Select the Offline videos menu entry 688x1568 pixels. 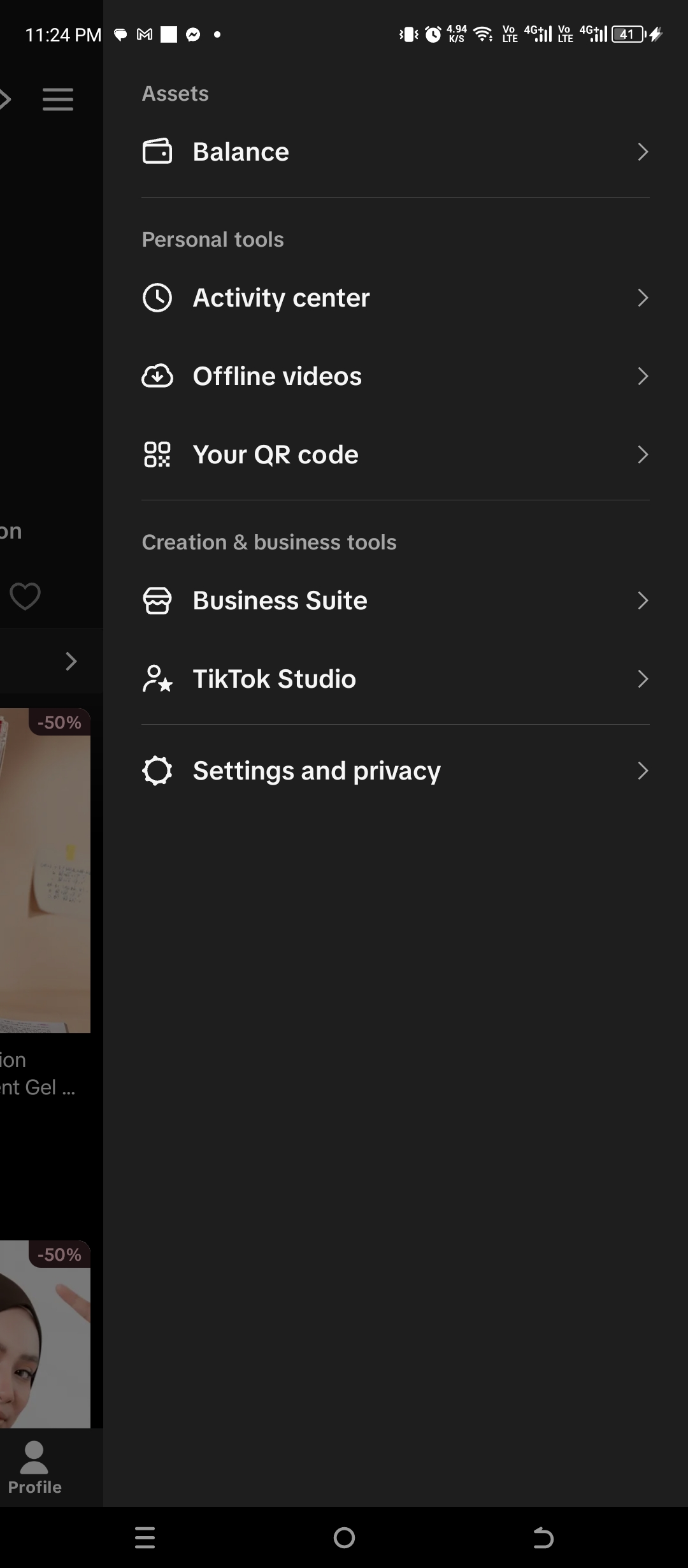click(396, 376)
